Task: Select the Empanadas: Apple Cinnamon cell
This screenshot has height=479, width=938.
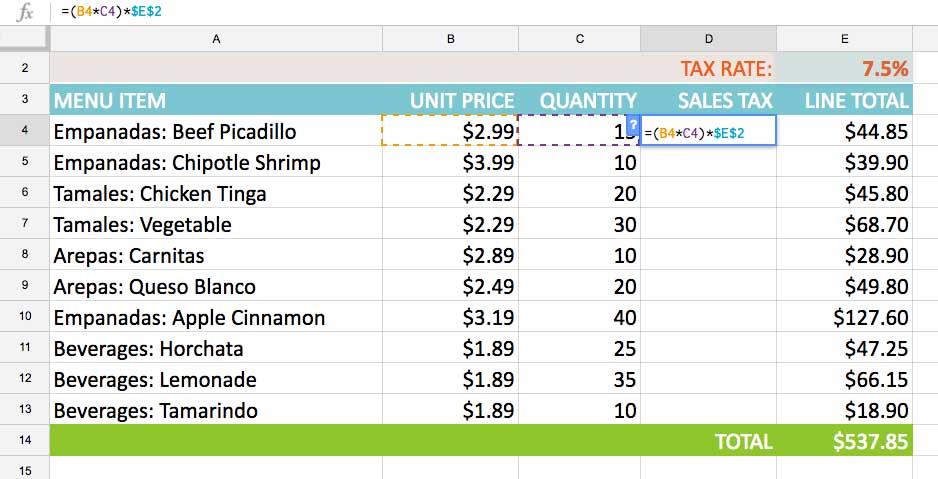Action: pyautogui.click(x=216, y=317)
